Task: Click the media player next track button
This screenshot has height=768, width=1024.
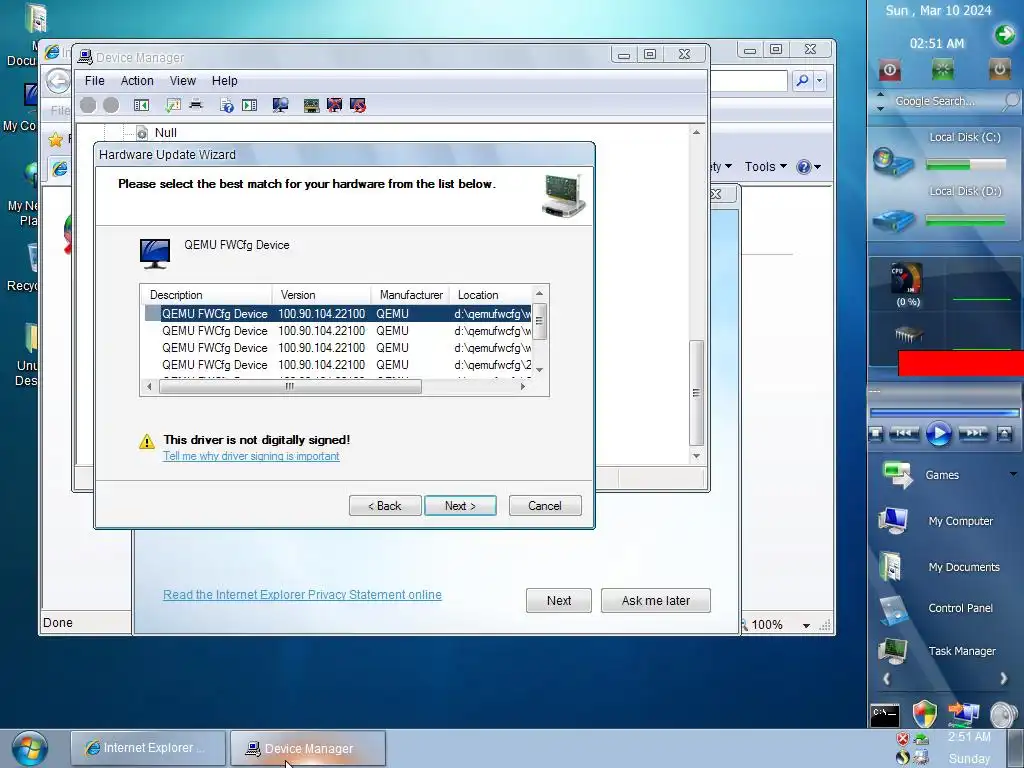Action: pos(973,433)
